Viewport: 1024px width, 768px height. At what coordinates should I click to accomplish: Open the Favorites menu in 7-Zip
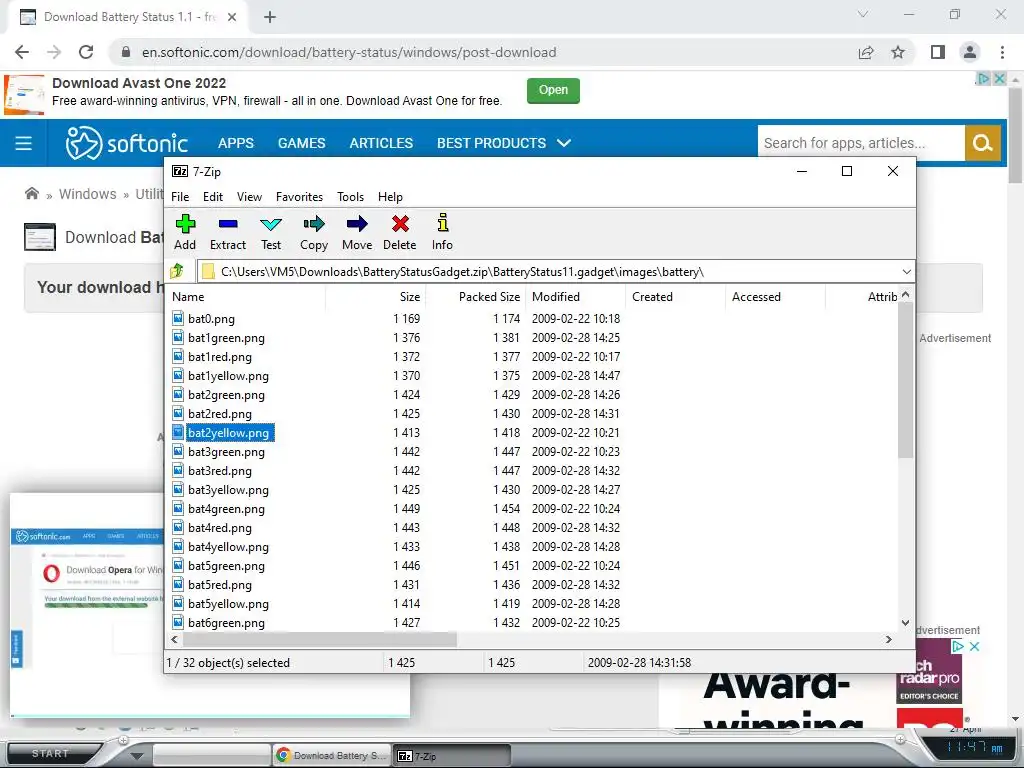click(x=299, y=197)
